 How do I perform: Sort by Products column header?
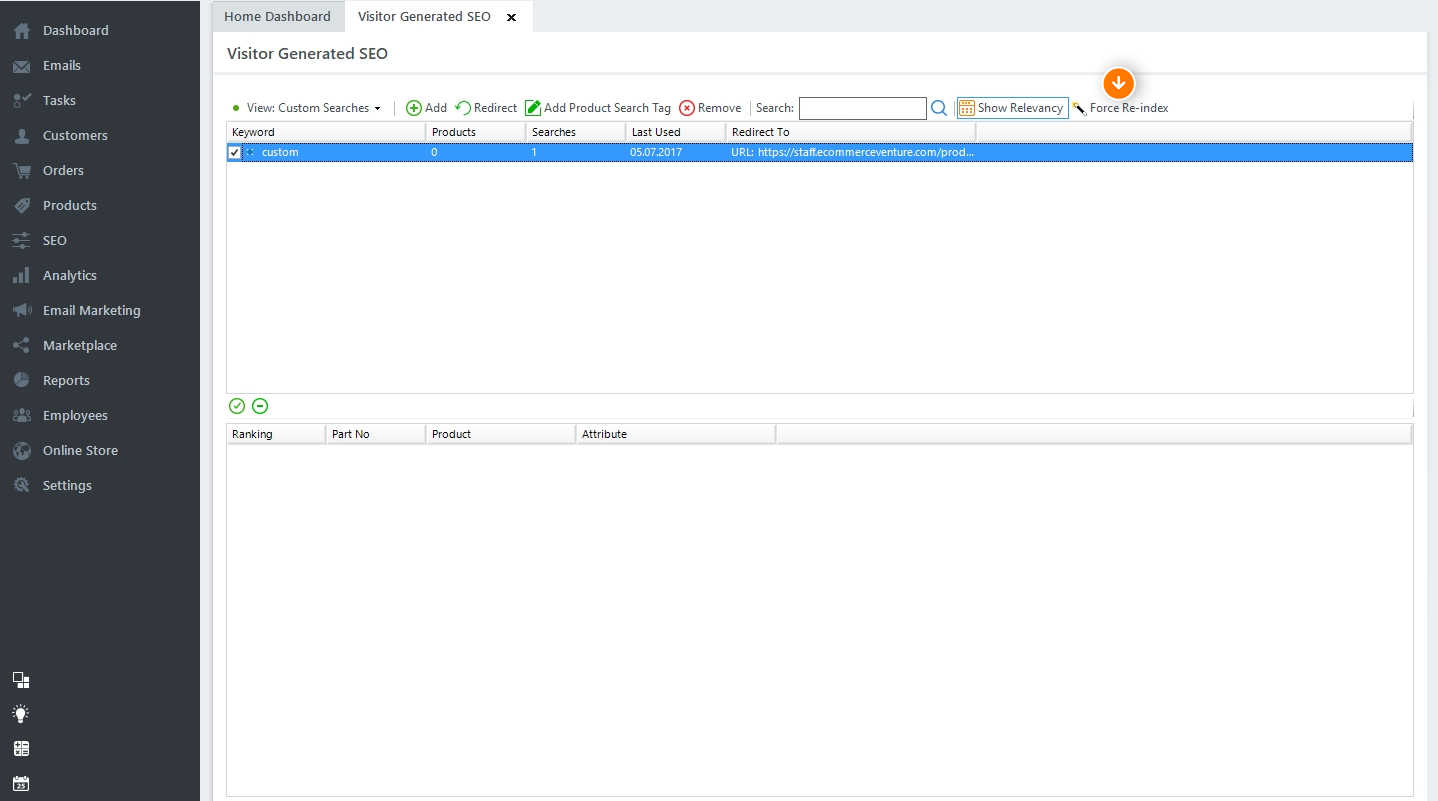pos(476,132)
